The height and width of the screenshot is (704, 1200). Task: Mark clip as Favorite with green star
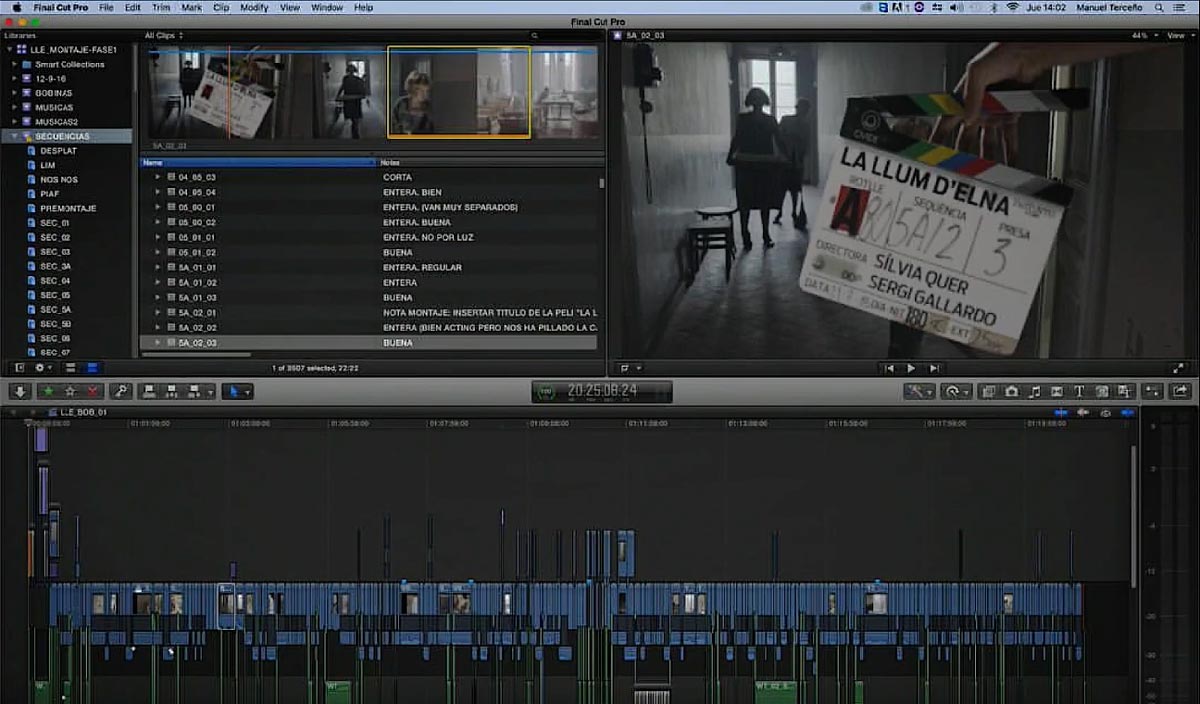48,391
